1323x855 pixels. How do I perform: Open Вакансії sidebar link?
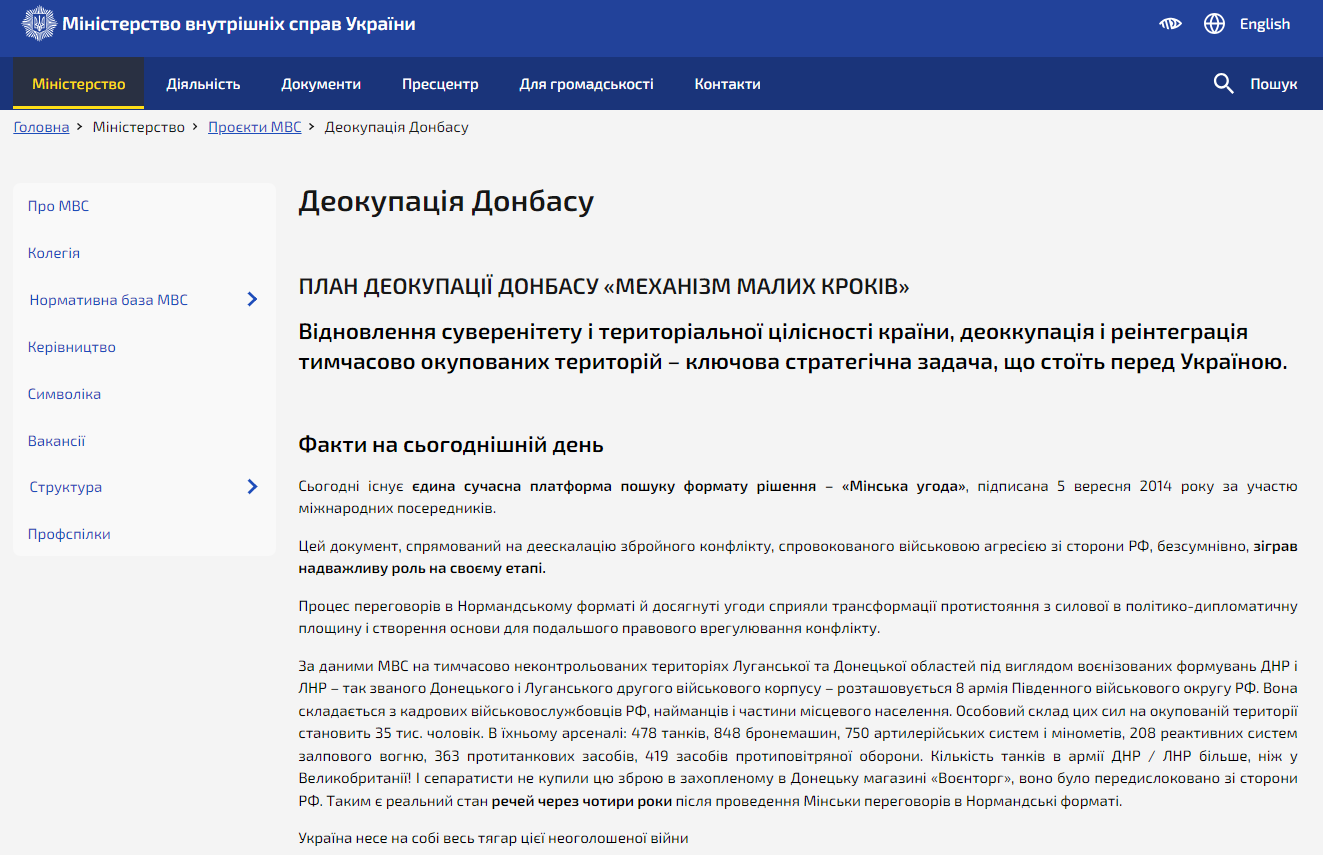57,441
